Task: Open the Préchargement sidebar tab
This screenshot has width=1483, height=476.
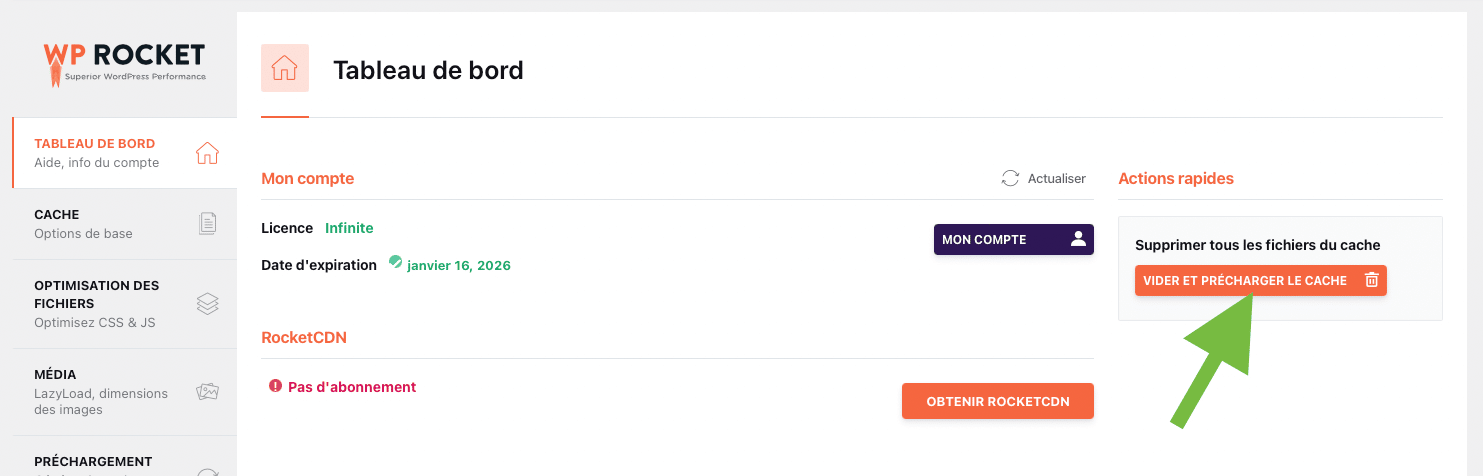Action: tap(93, 462)
